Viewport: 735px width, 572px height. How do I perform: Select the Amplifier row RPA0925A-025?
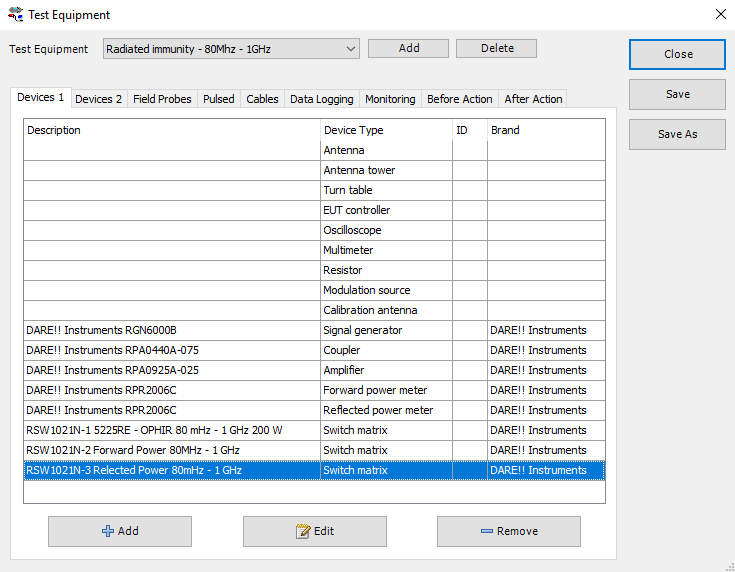[x=170, y=370]
